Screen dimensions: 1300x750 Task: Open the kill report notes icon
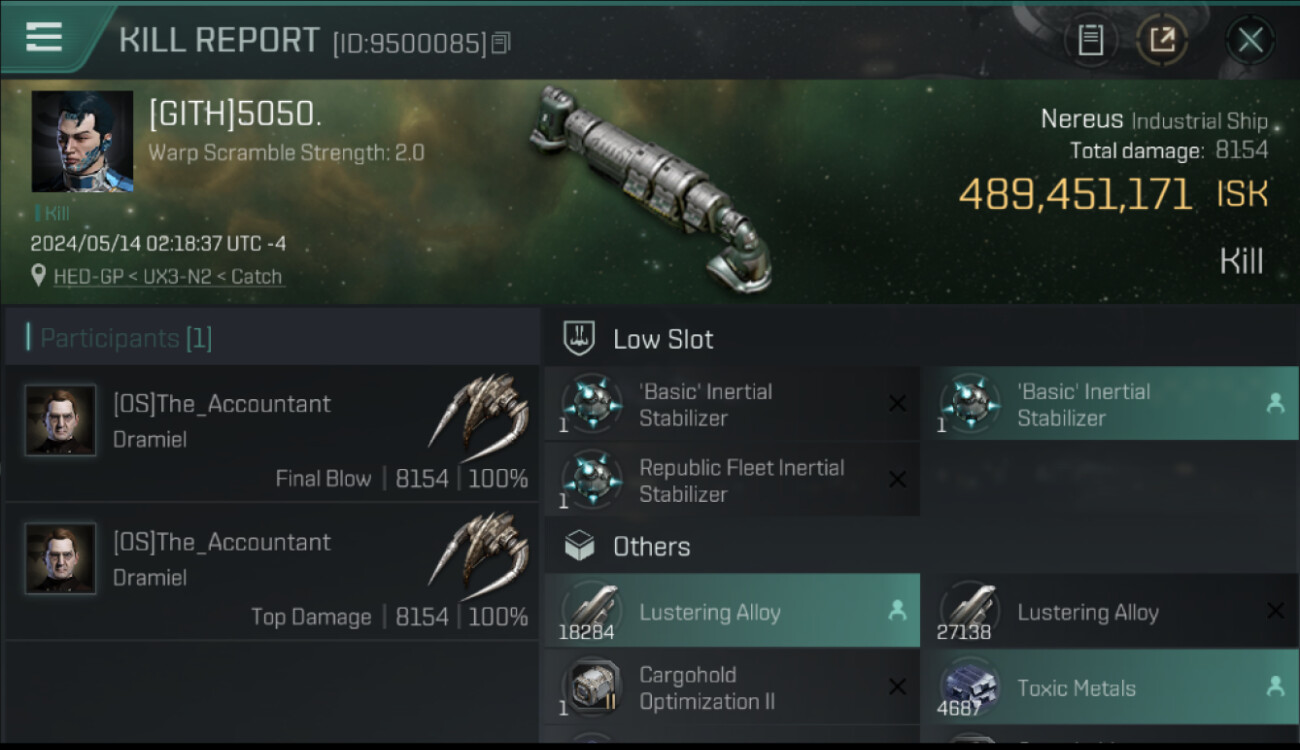pos(1090,40)
